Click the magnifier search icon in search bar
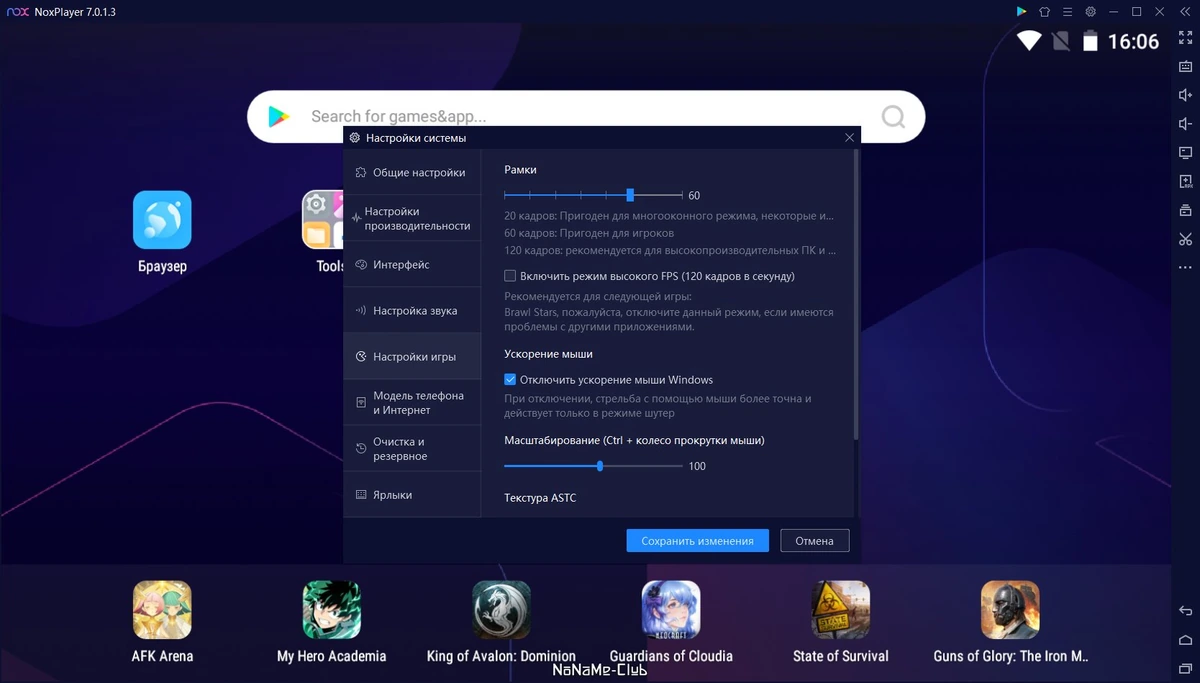Viewport: 1200px width, 683px height. click(893, 117)
